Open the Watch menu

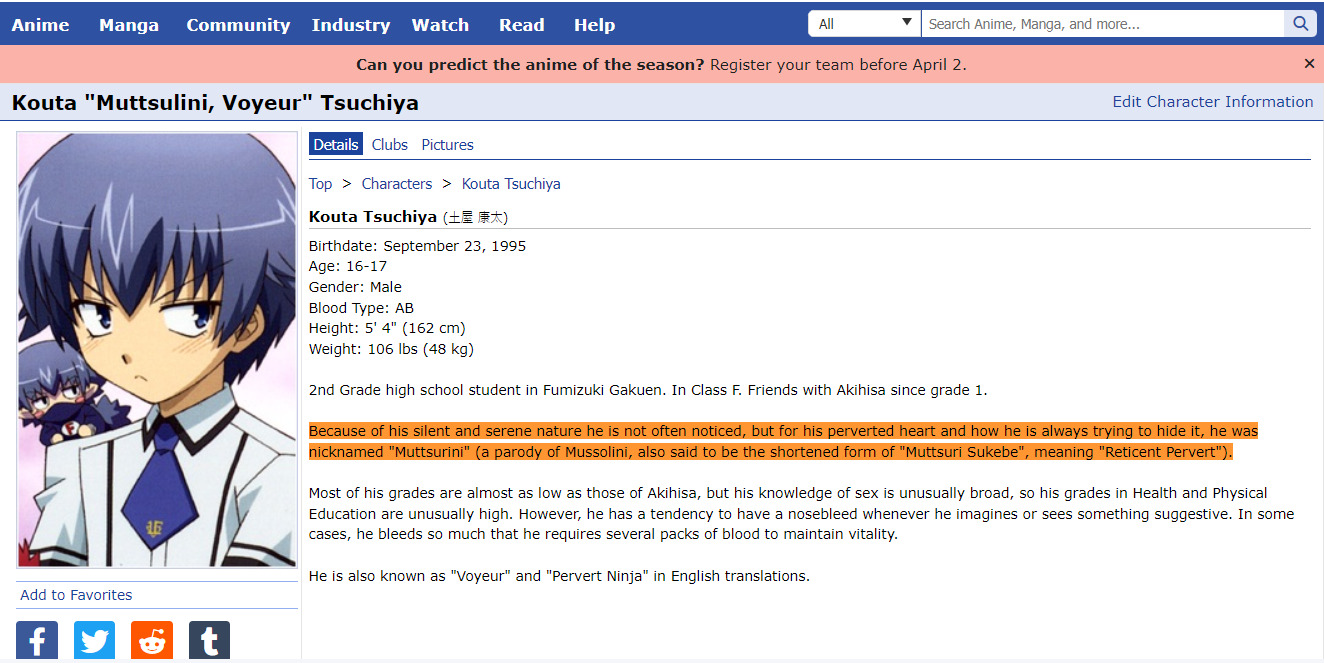pos(440,25)
